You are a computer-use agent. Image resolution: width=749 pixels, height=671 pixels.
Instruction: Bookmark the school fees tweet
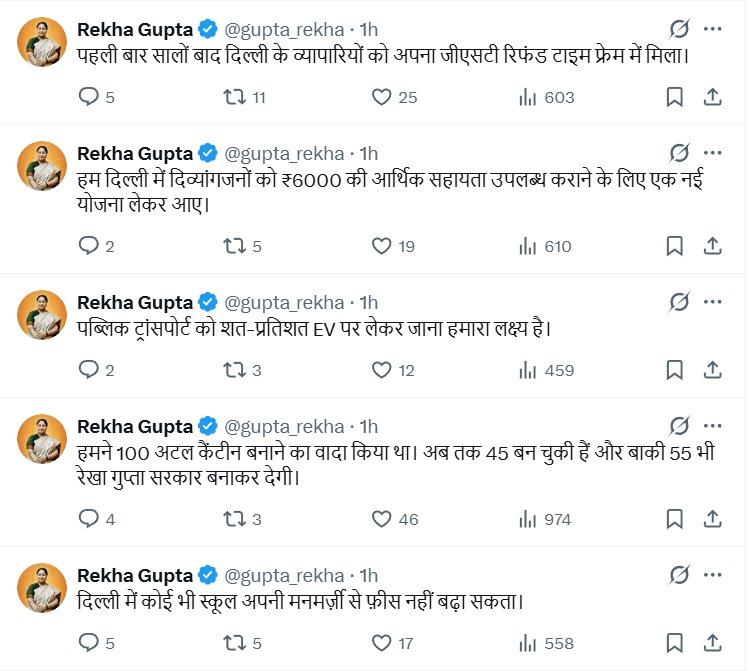pos(674,644)
